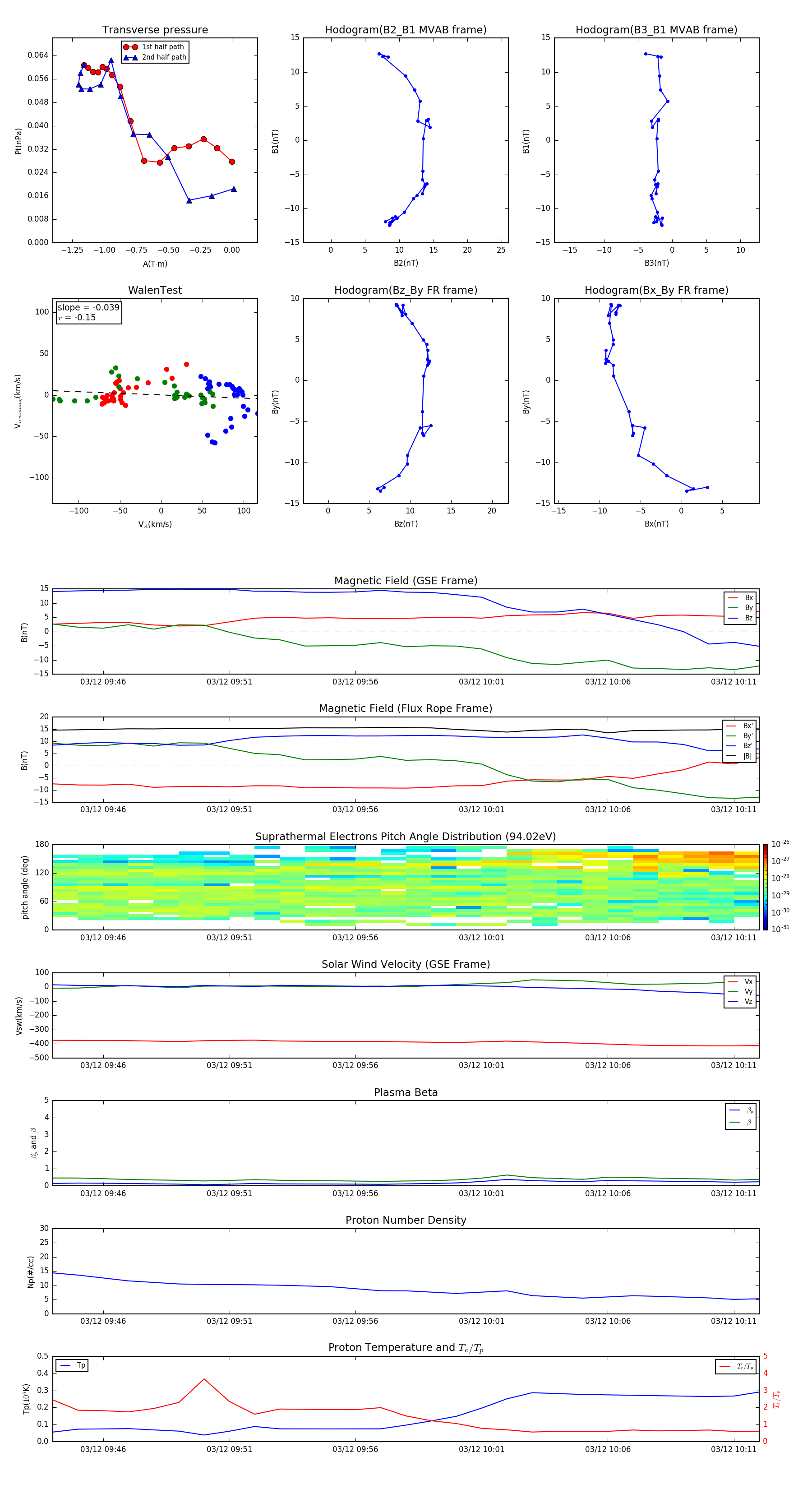Click 'Bz(nT)' x-axis label
The width and height of the screenshot is (812, 1489).
[406, 524]
